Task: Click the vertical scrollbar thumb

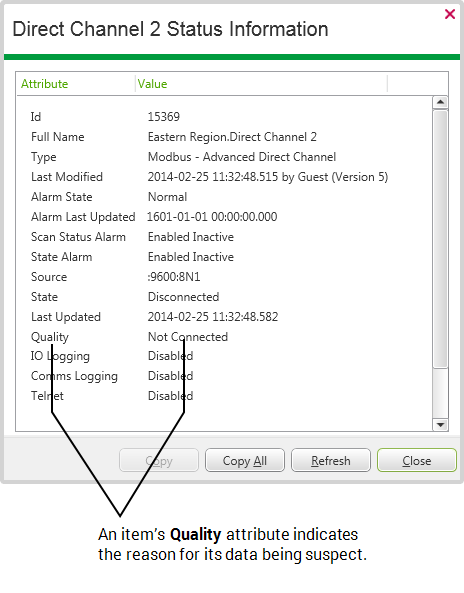Action: point(440,239)
